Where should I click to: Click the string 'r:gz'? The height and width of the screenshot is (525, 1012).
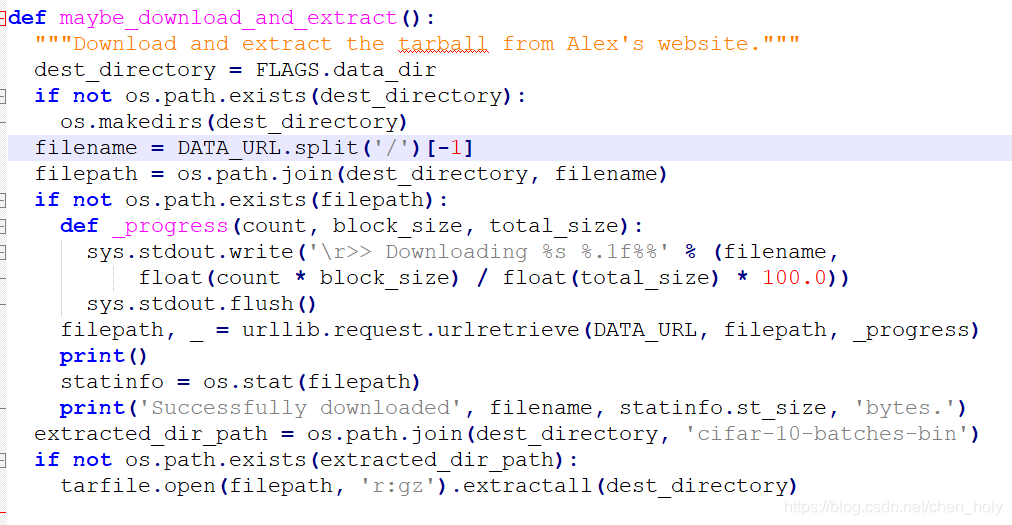click(x=398, y=486)
